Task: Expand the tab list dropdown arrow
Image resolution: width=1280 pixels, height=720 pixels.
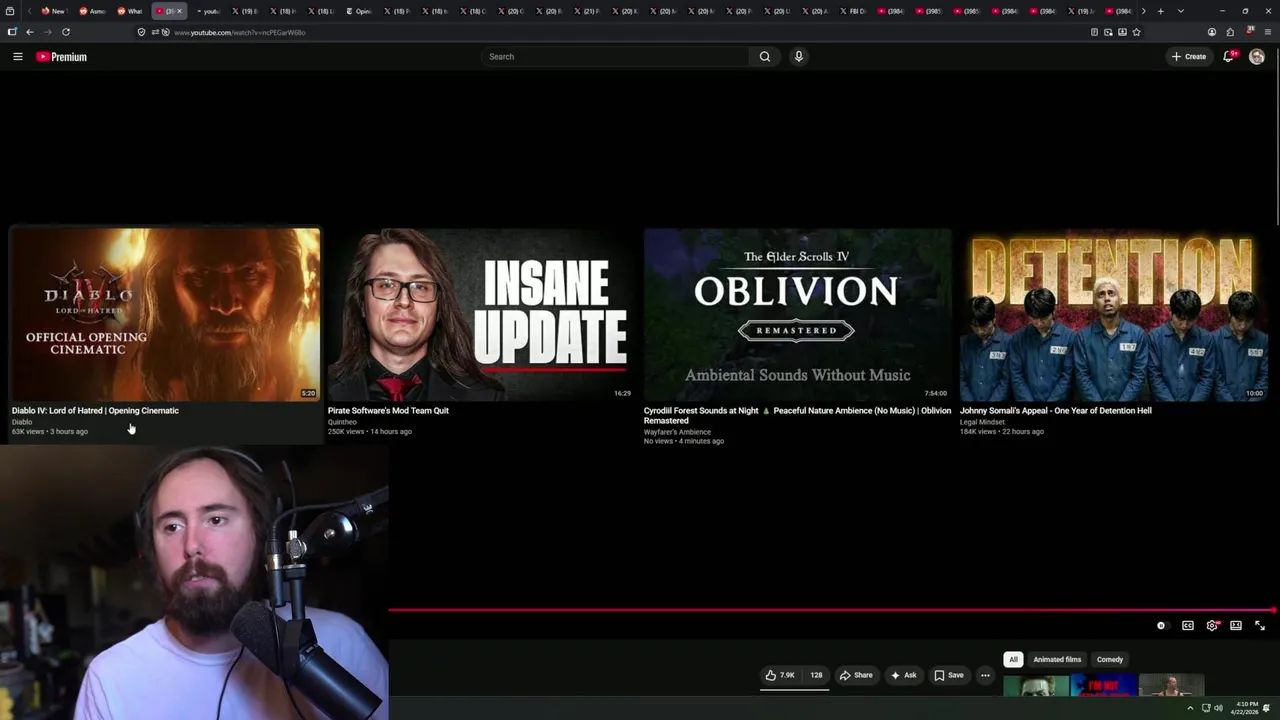Action: [1180, 11]
